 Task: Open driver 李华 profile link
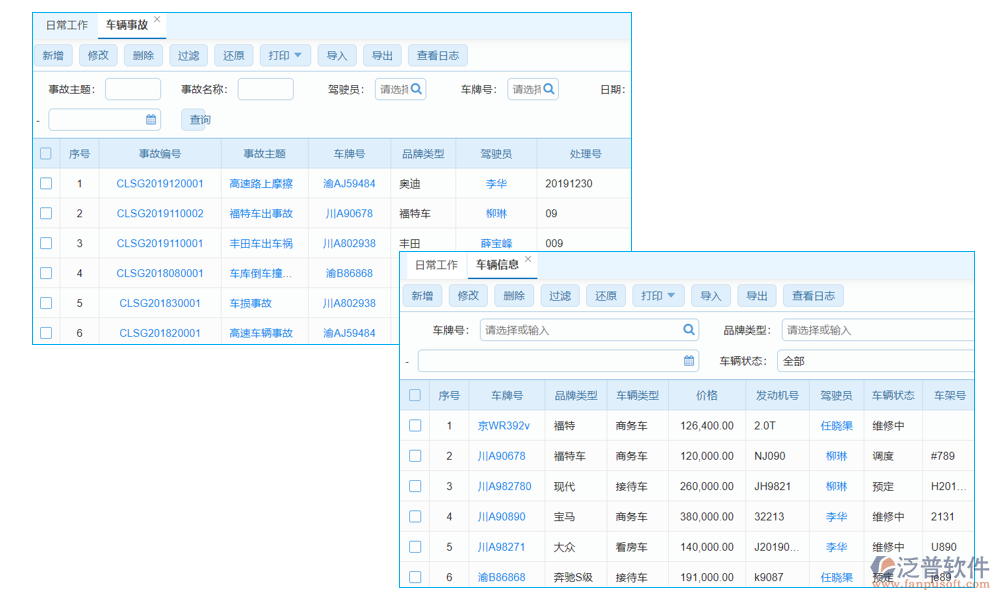[496, 183]
